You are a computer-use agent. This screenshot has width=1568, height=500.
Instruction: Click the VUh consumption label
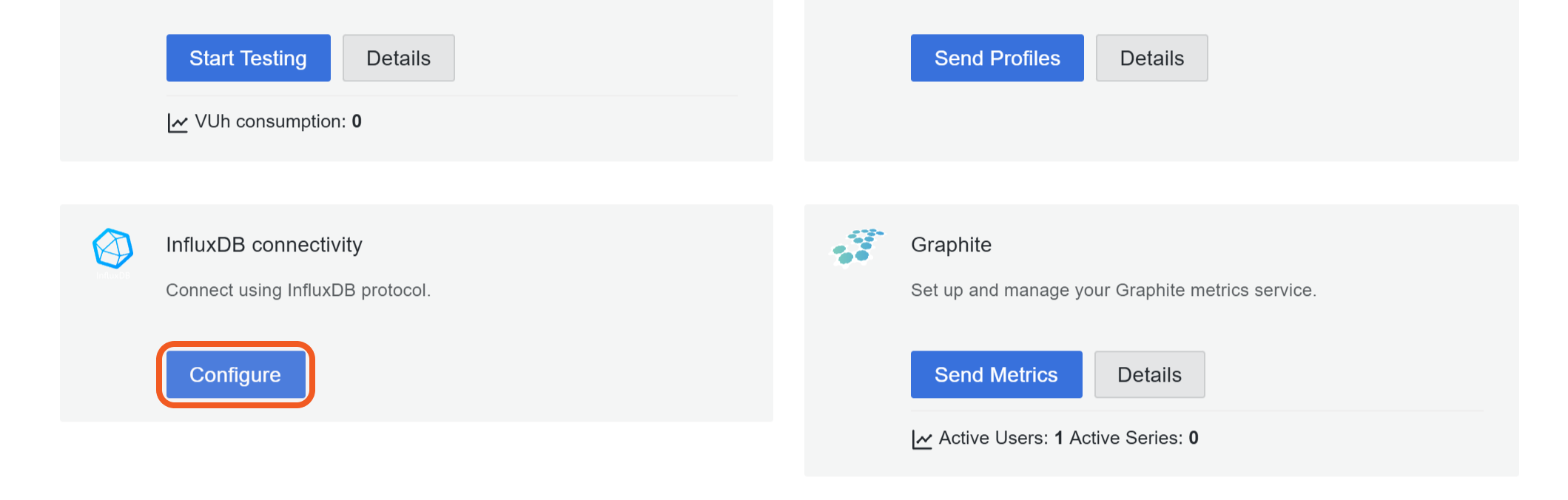(x=270, y=121)
